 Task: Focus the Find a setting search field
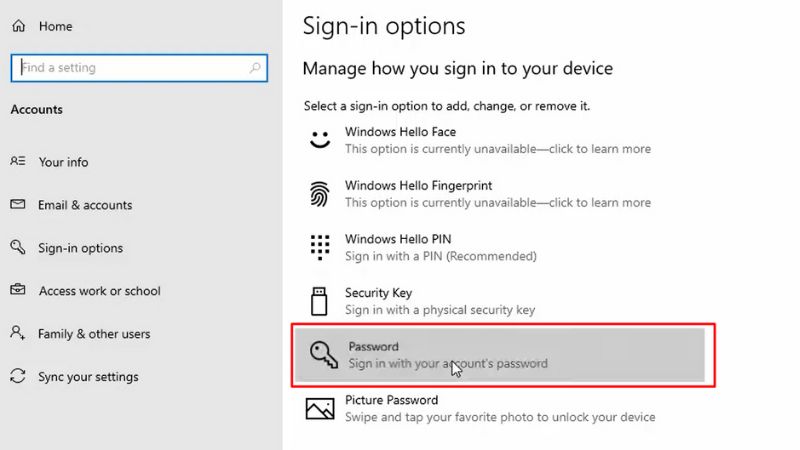139,68
